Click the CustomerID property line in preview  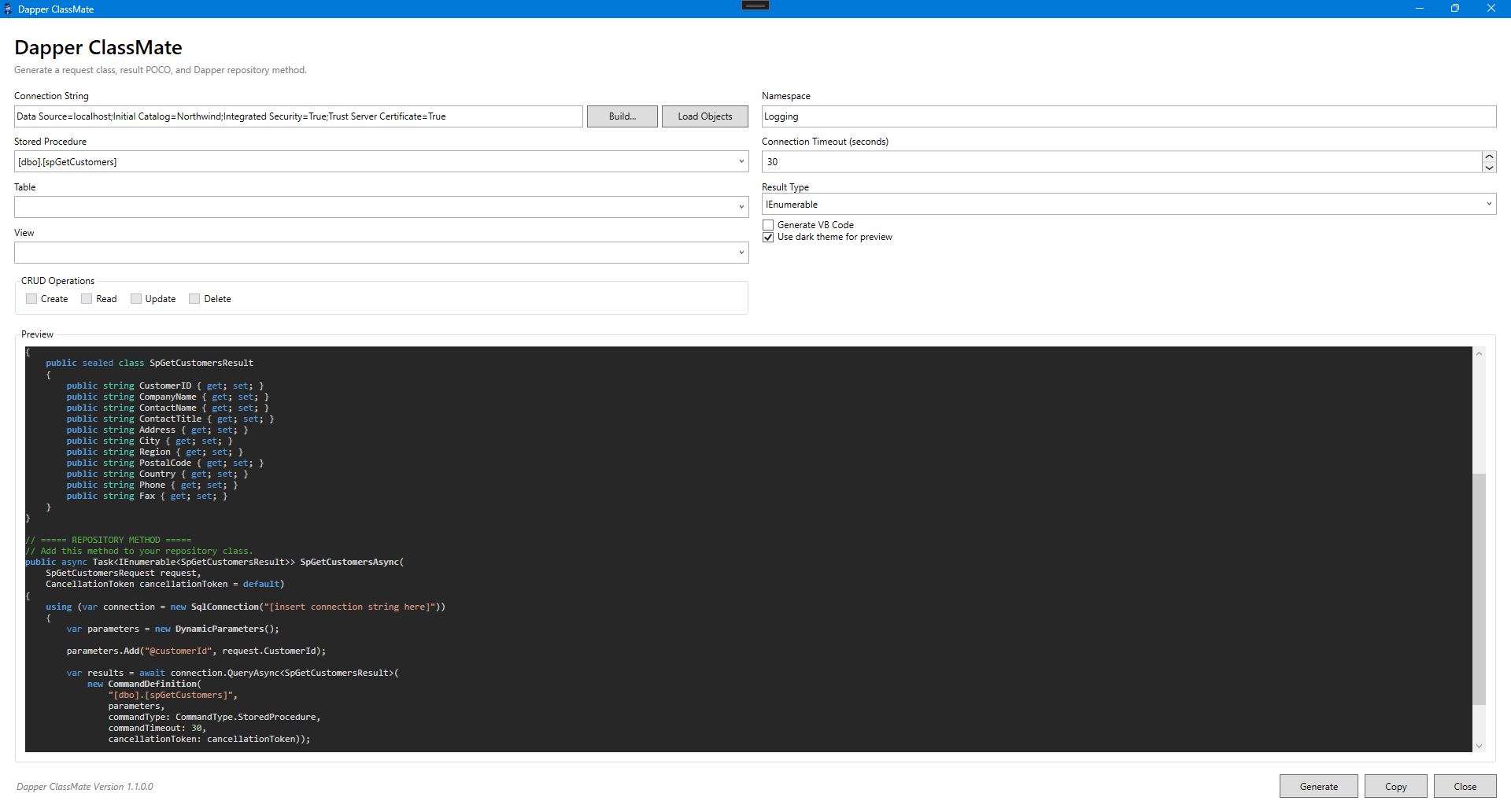pos(165,386)
